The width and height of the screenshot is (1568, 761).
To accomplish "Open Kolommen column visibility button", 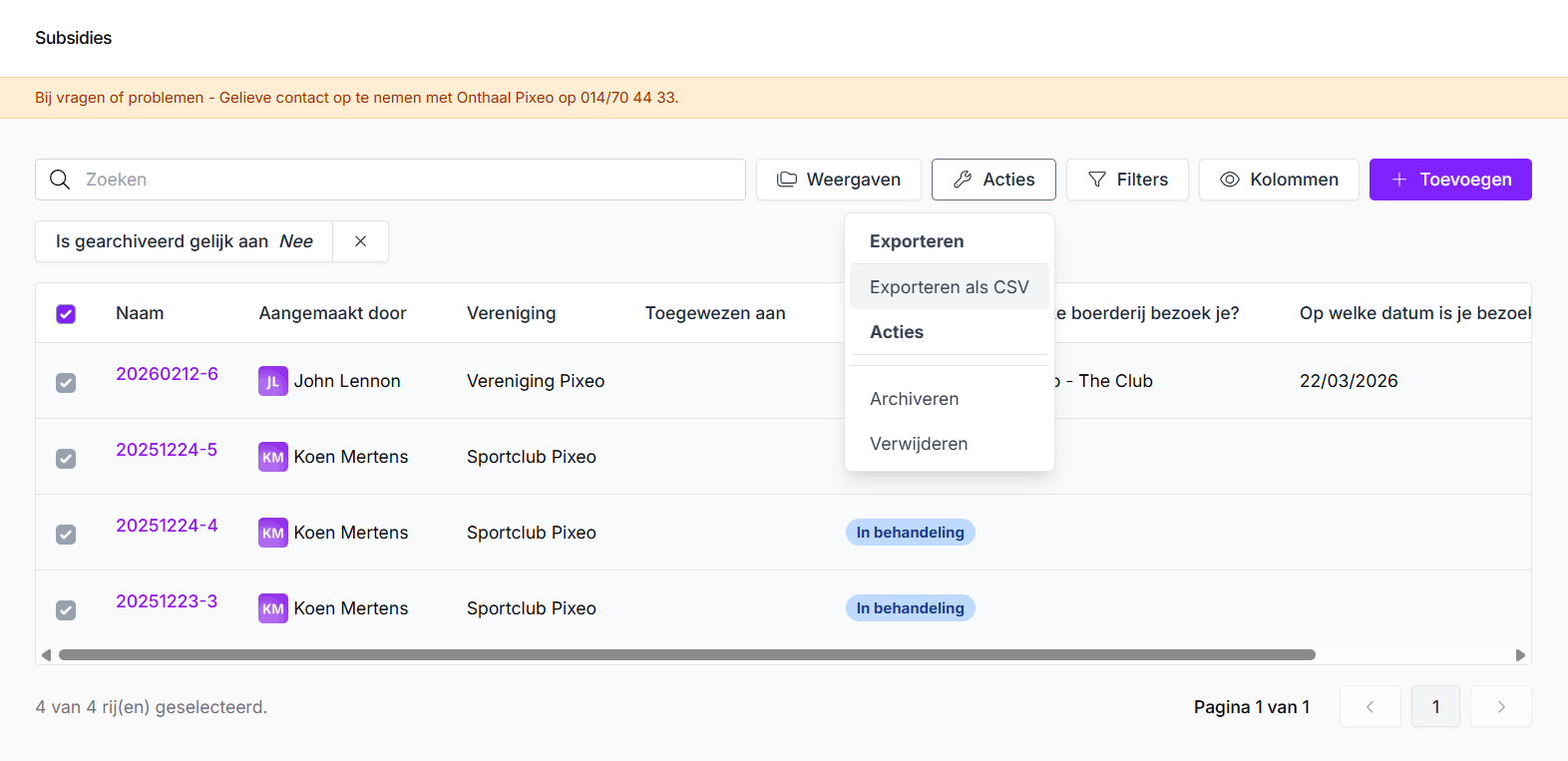I will click(1279, 180).
